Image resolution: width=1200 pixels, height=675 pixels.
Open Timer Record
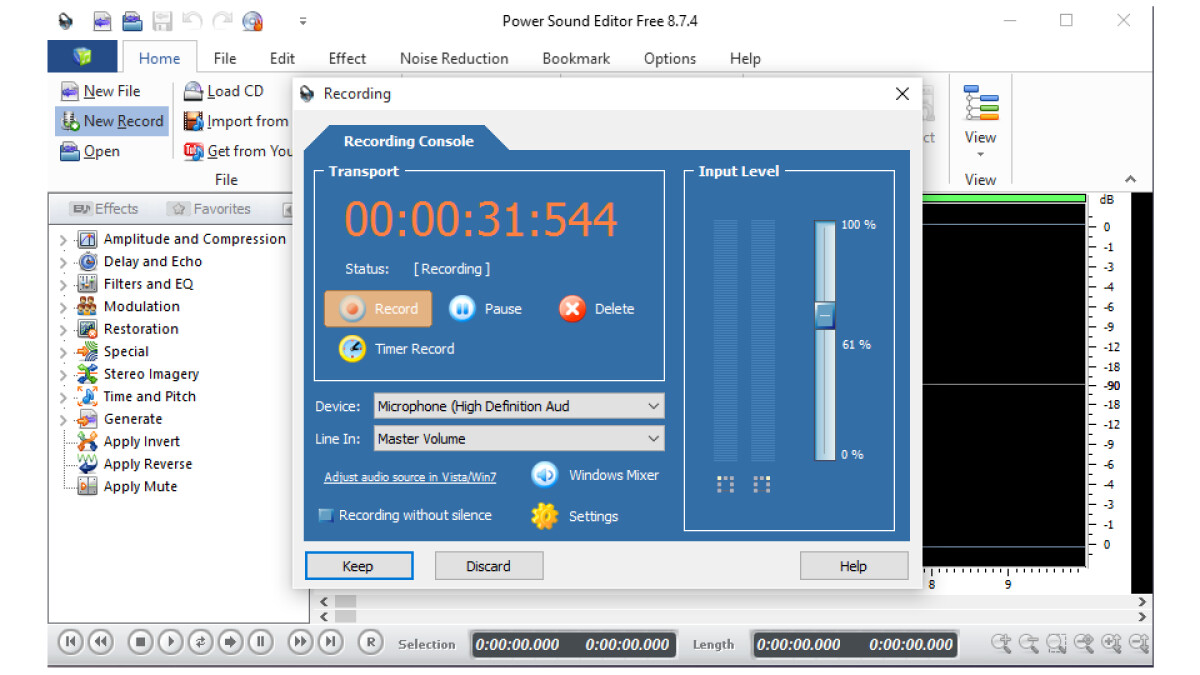click(x=397, y=349)
